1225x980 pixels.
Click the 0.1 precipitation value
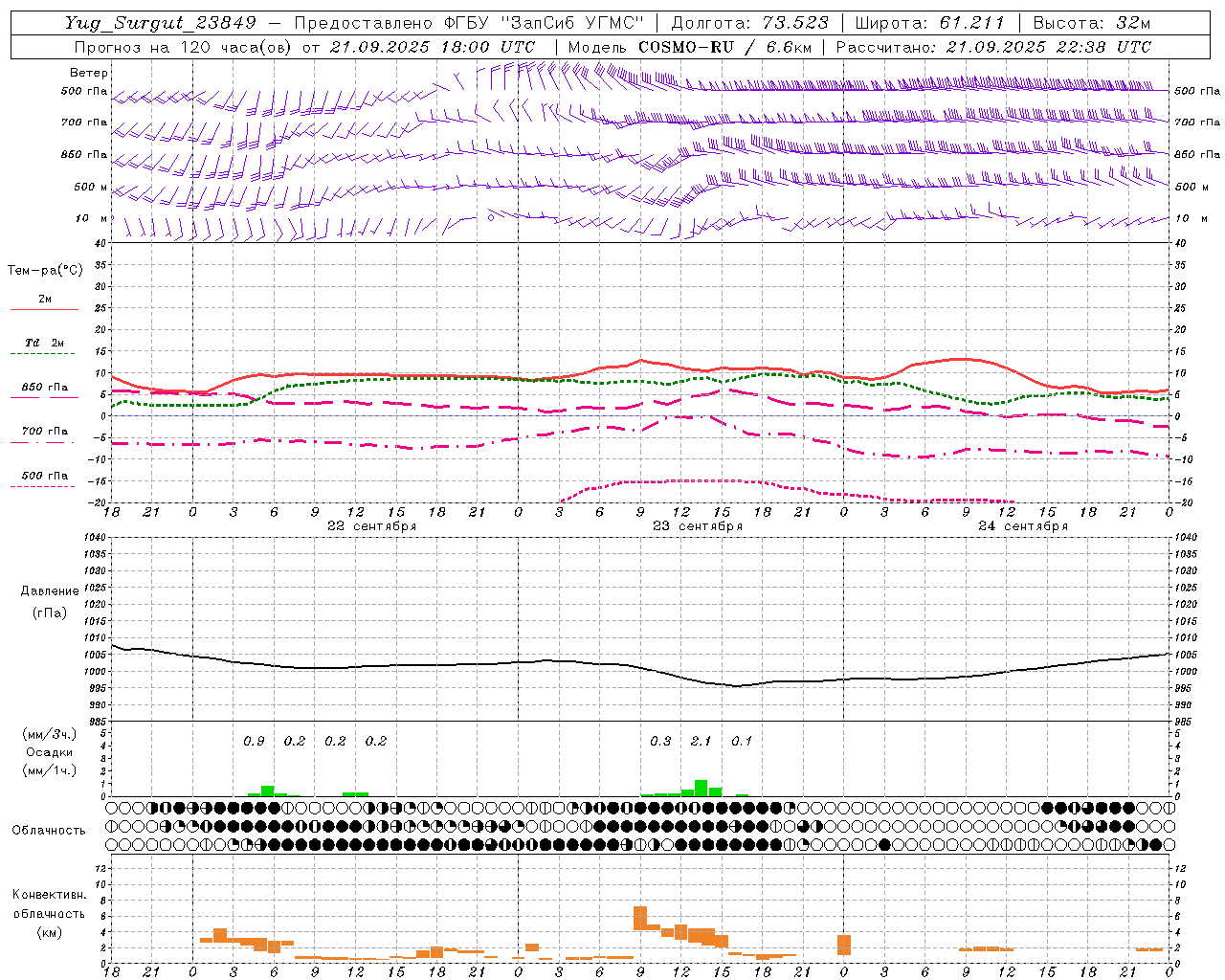742,742
